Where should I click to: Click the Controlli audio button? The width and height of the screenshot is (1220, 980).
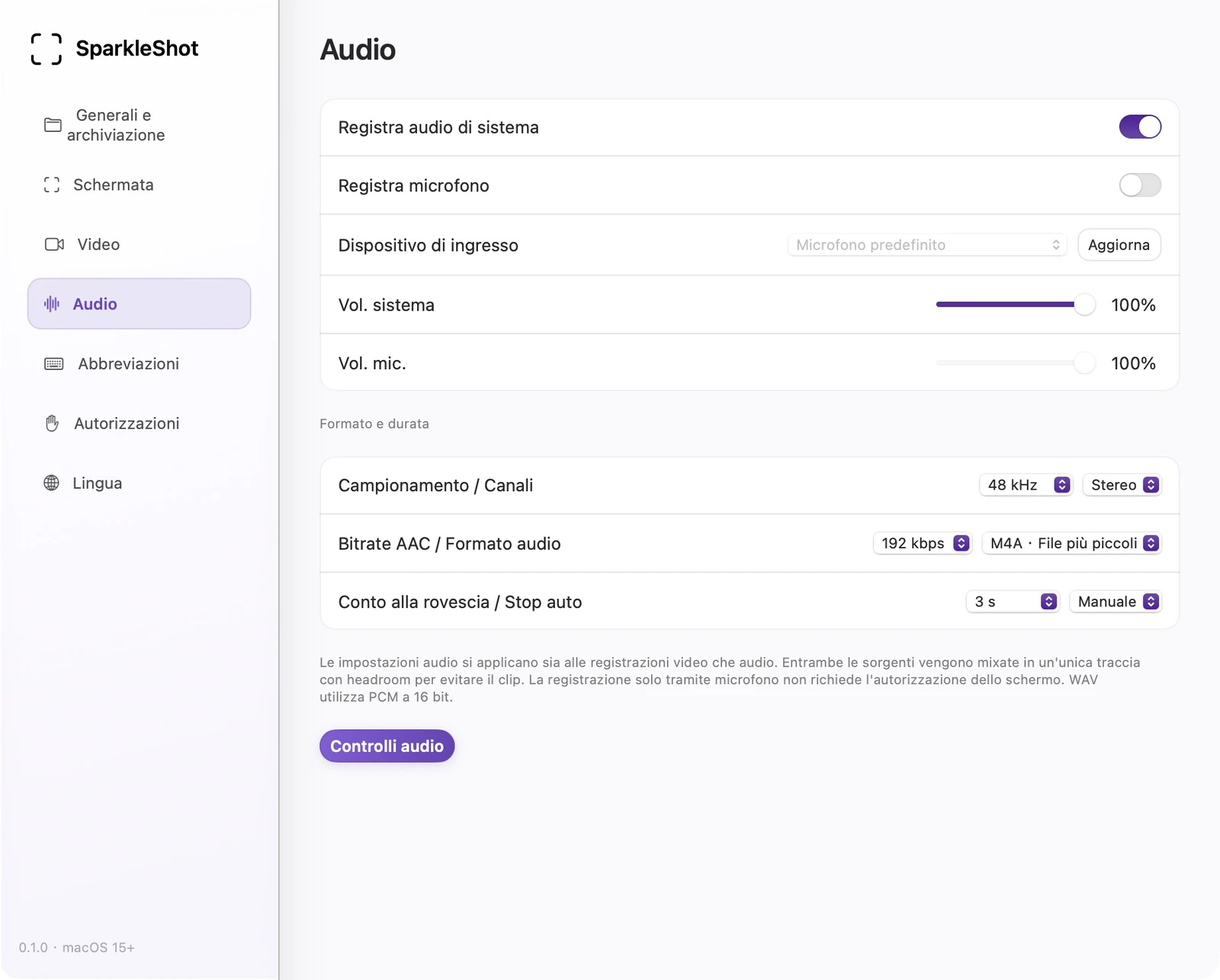(387, 746)
